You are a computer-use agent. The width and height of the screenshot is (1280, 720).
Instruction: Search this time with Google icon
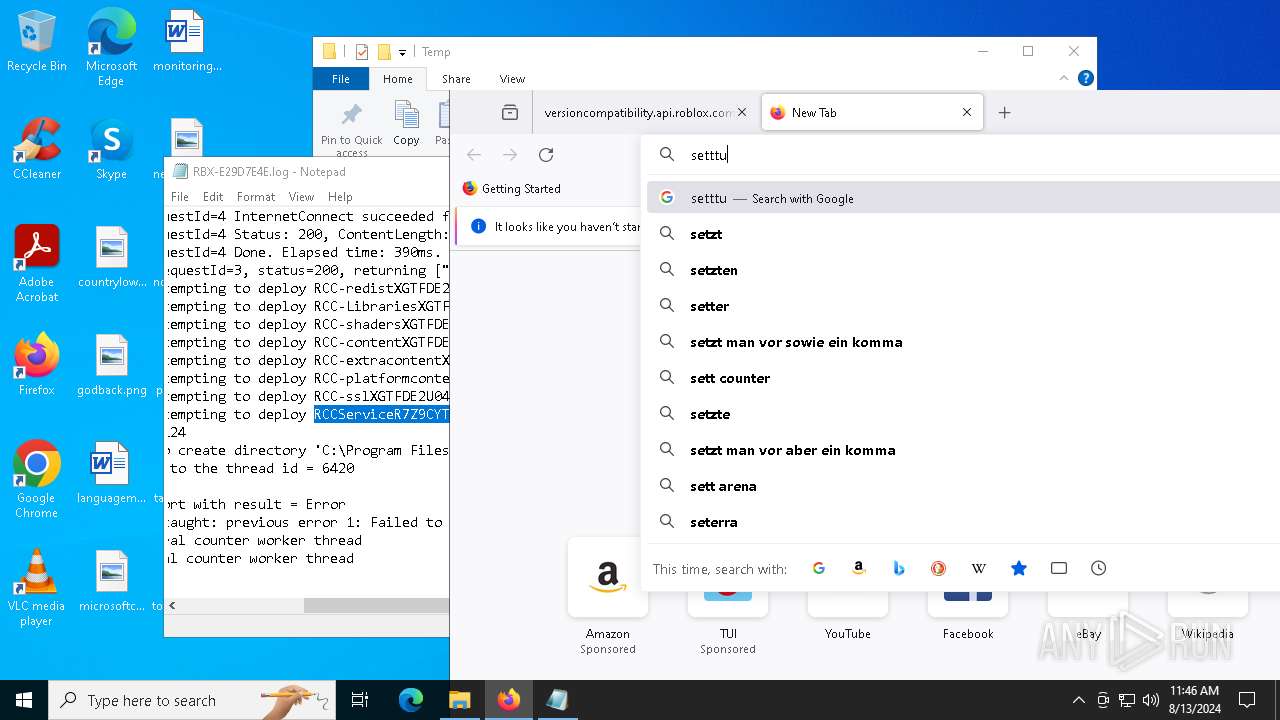pos(819,568)
